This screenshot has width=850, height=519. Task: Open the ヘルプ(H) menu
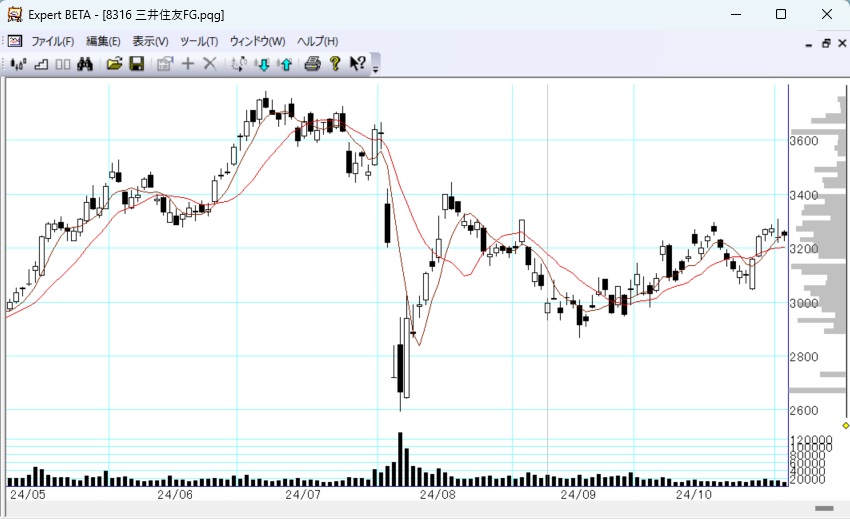pyautogui.click(x=317, y=41)
